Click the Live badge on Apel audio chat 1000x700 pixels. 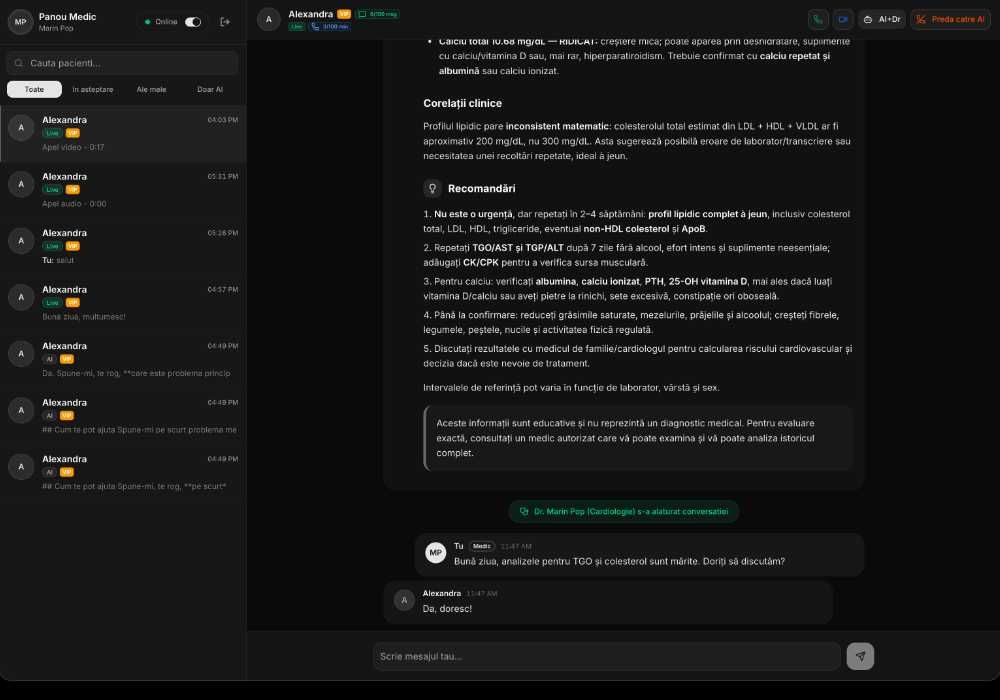coord(52,190)
